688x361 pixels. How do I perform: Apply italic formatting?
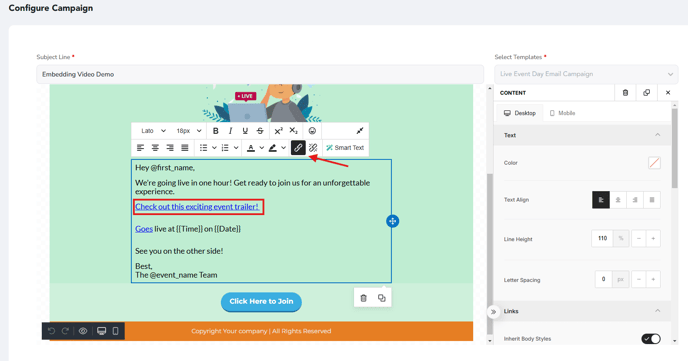point(230,131)
